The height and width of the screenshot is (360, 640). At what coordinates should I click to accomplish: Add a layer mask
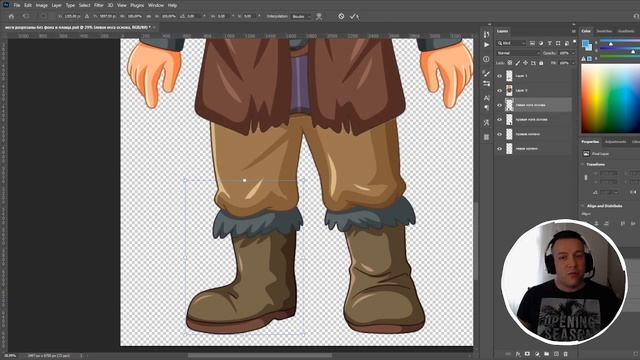[527, 354]
